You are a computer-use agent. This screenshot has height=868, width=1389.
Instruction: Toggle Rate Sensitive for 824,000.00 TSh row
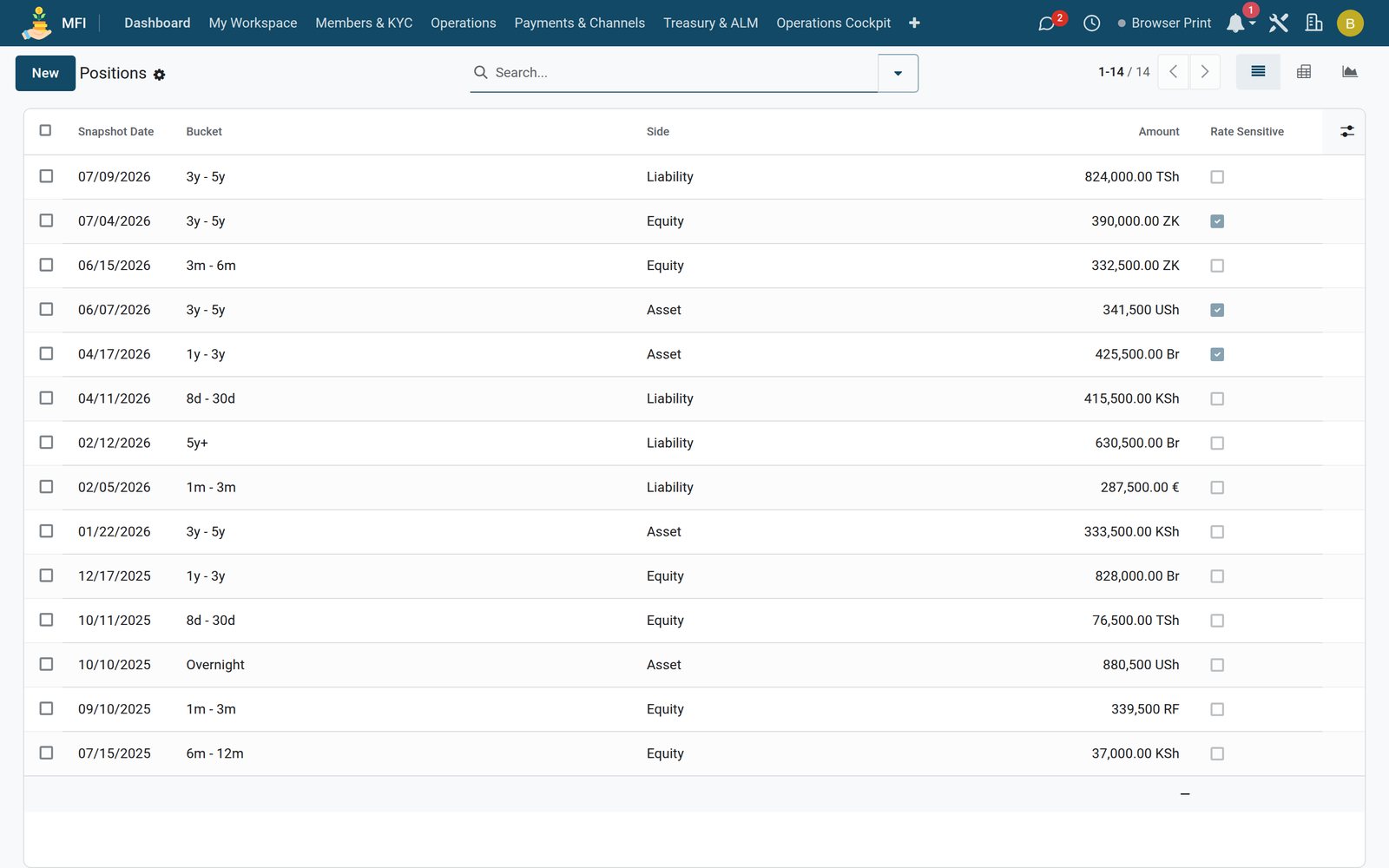point(1217,177)
